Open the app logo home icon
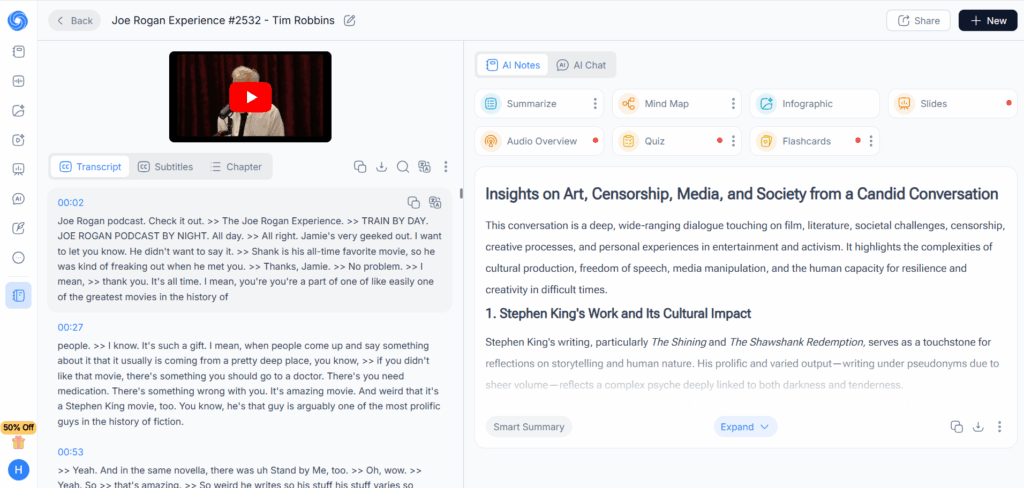1024x488 pixels. pyautogui.click(x=18, y=20)
